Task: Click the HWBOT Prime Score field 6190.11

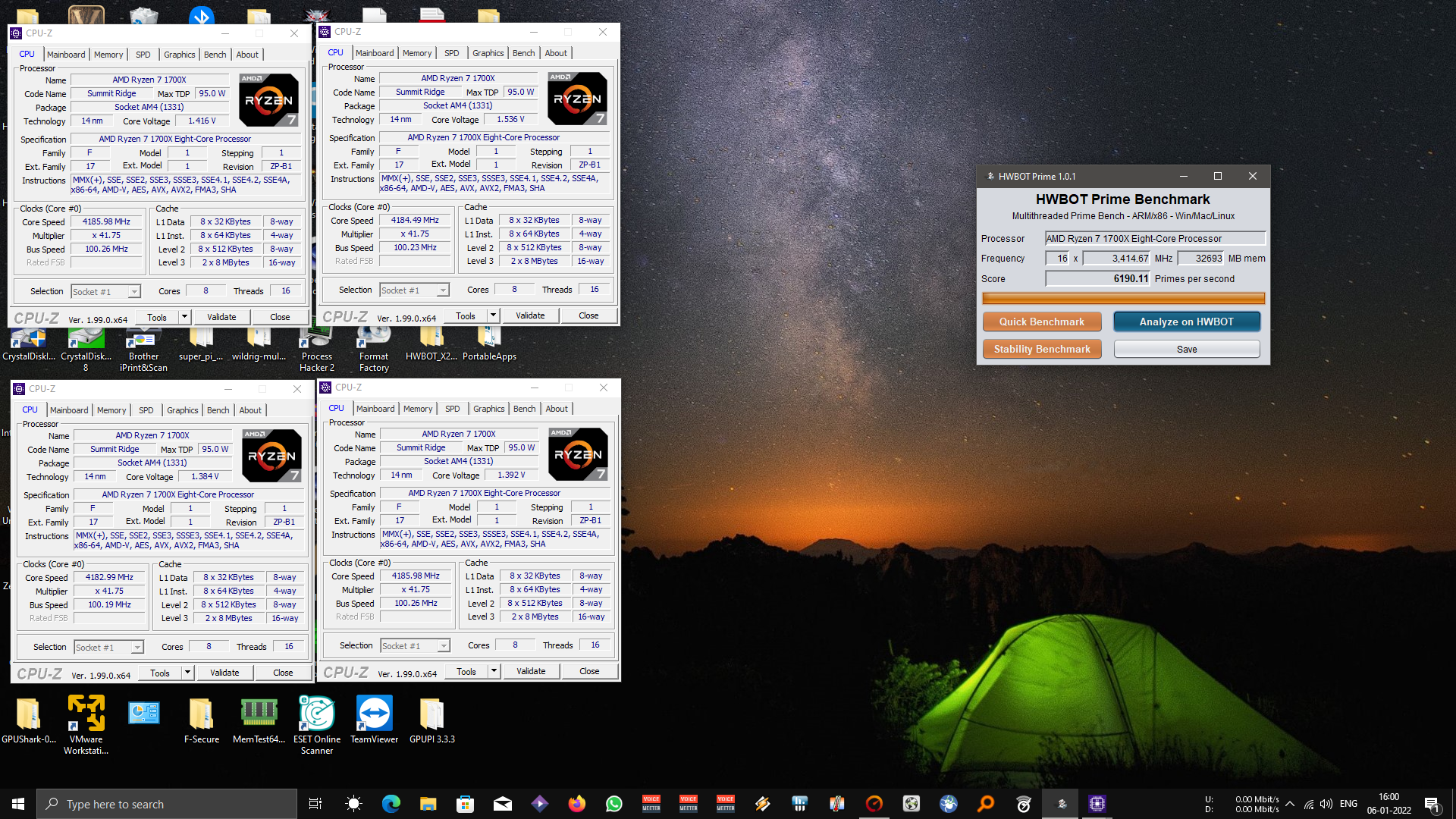Action: [x=1097, y=278]
